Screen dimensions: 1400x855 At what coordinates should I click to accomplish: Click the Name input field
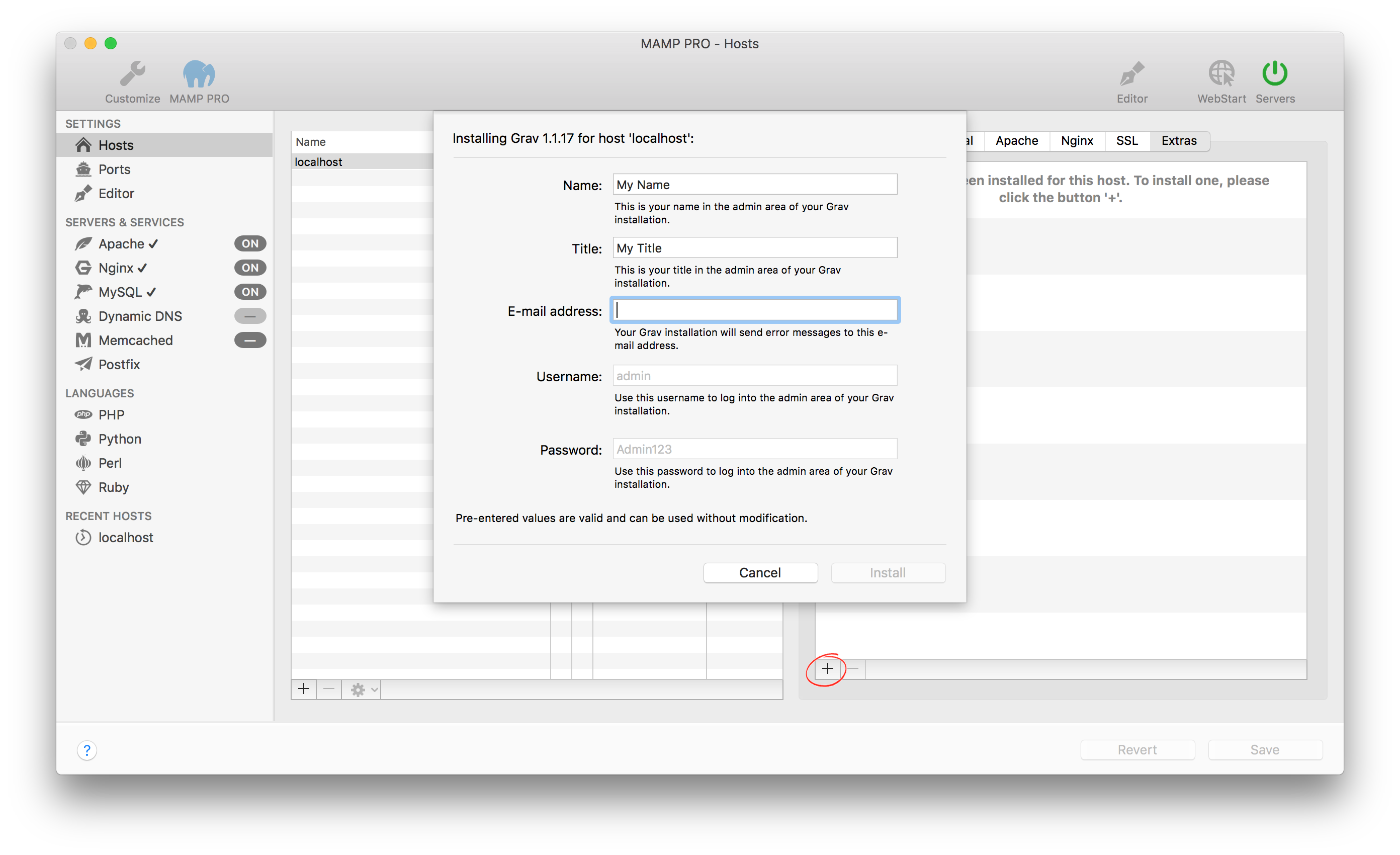754,185
